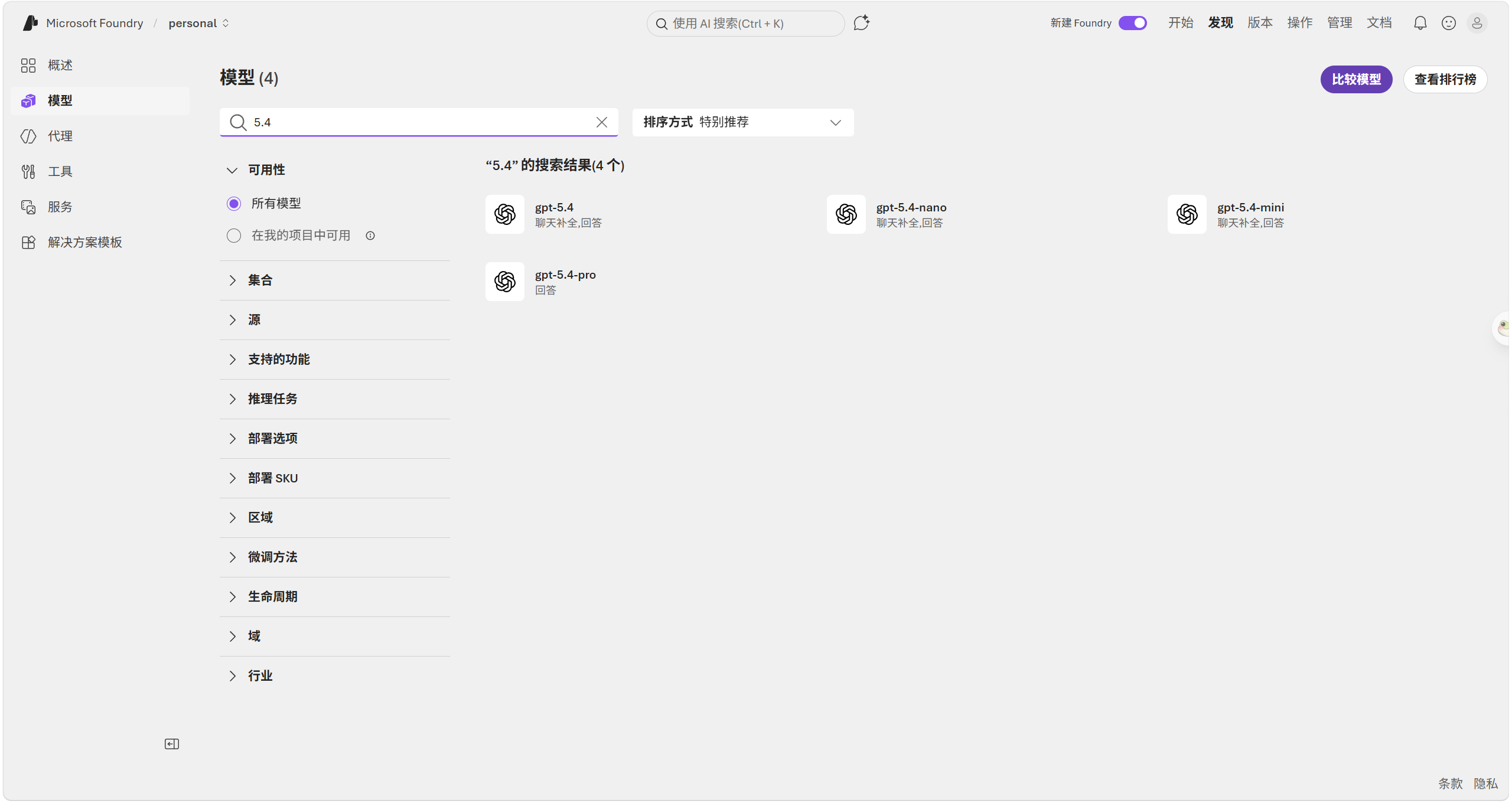The width and height of the screenshot is (1512, 803).
Task: Open the gpt-5.4-pro model name
Action: pos(565,275)
